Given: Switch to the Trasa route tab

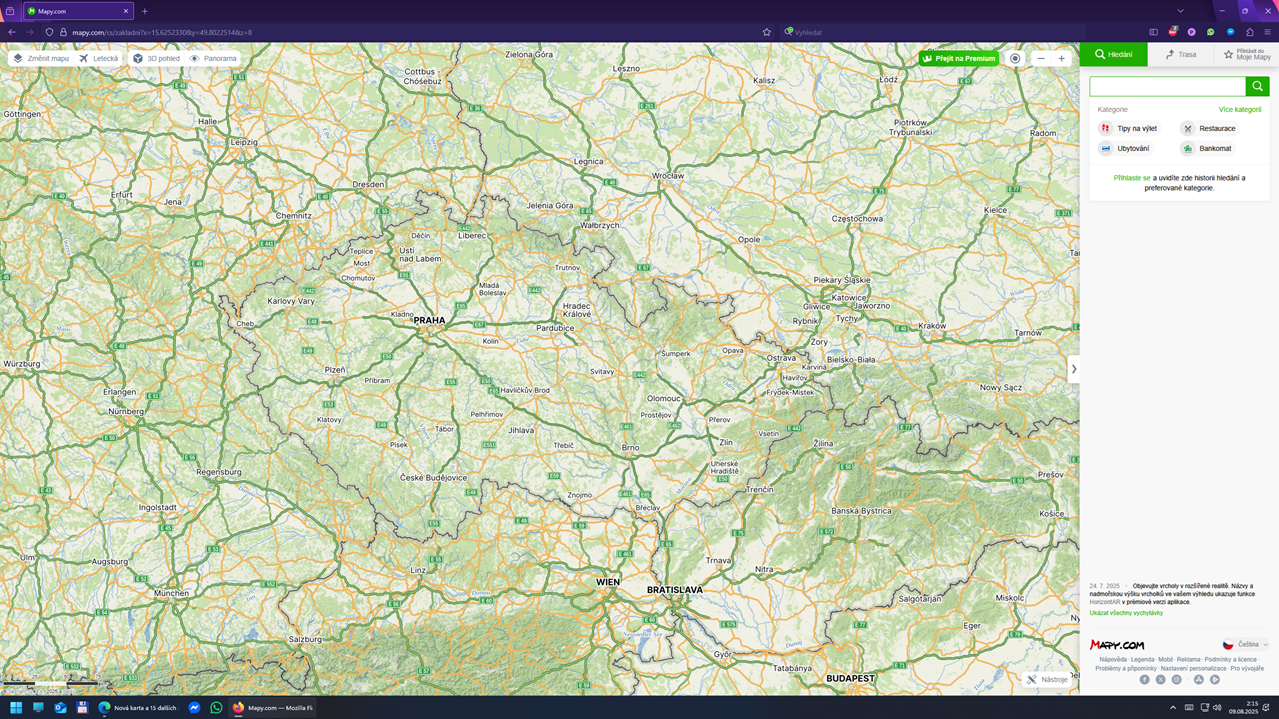Looking at the screenshot, I should pyautogui.click(x=1180, y=55).
